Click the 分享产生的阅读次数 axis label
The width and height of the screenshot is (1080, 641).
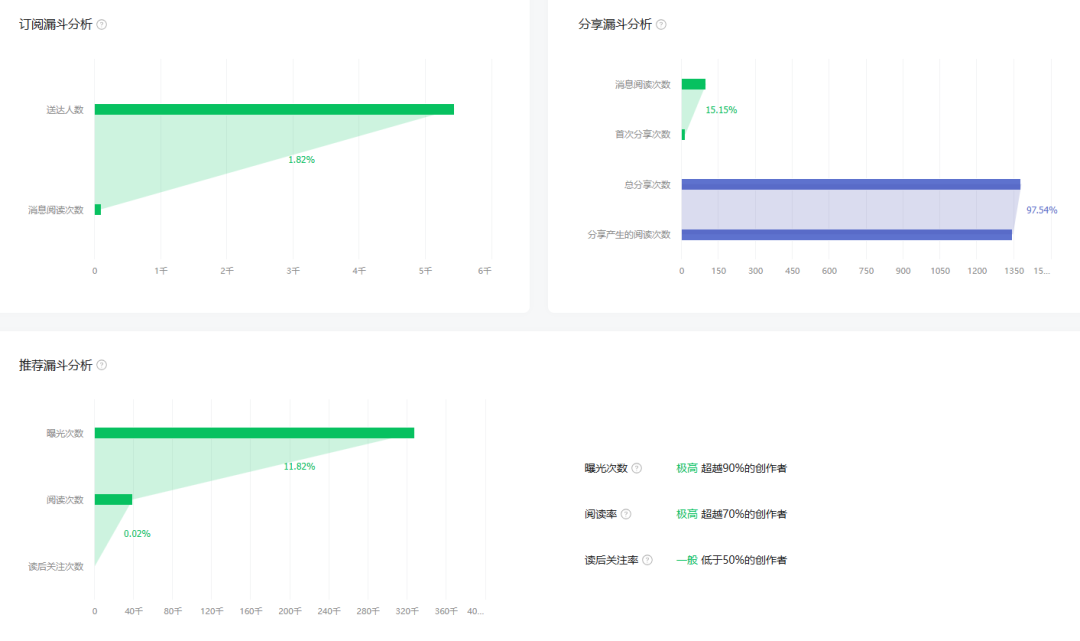coord(629,235)
